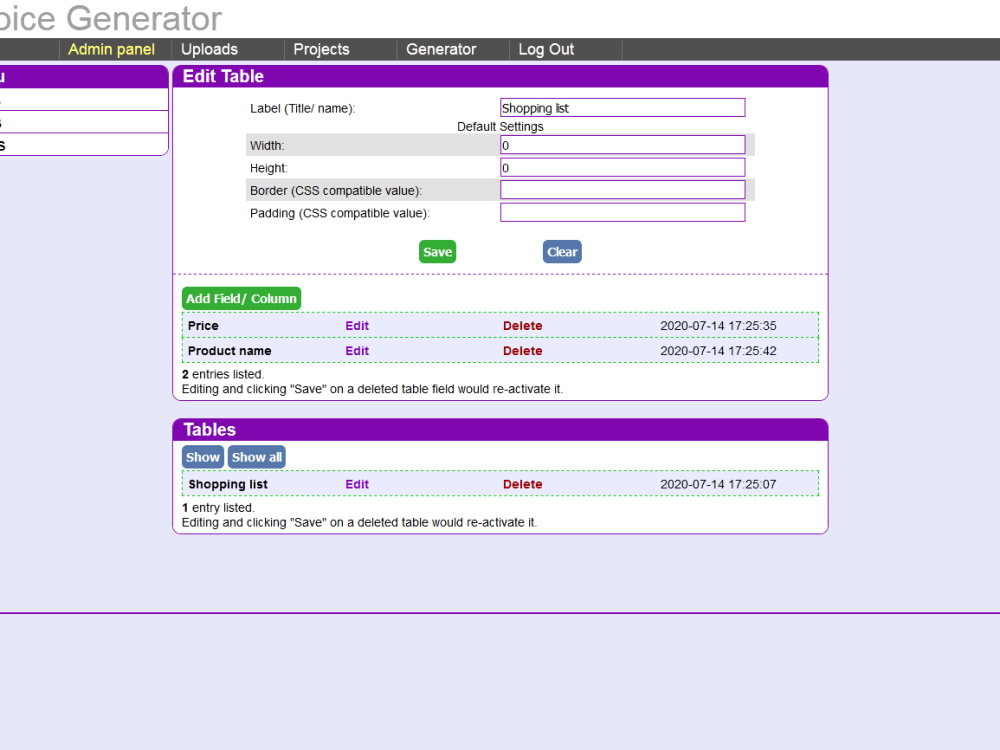Click the Label title input field
1000x750 pixels.
[x=622, y=107]
